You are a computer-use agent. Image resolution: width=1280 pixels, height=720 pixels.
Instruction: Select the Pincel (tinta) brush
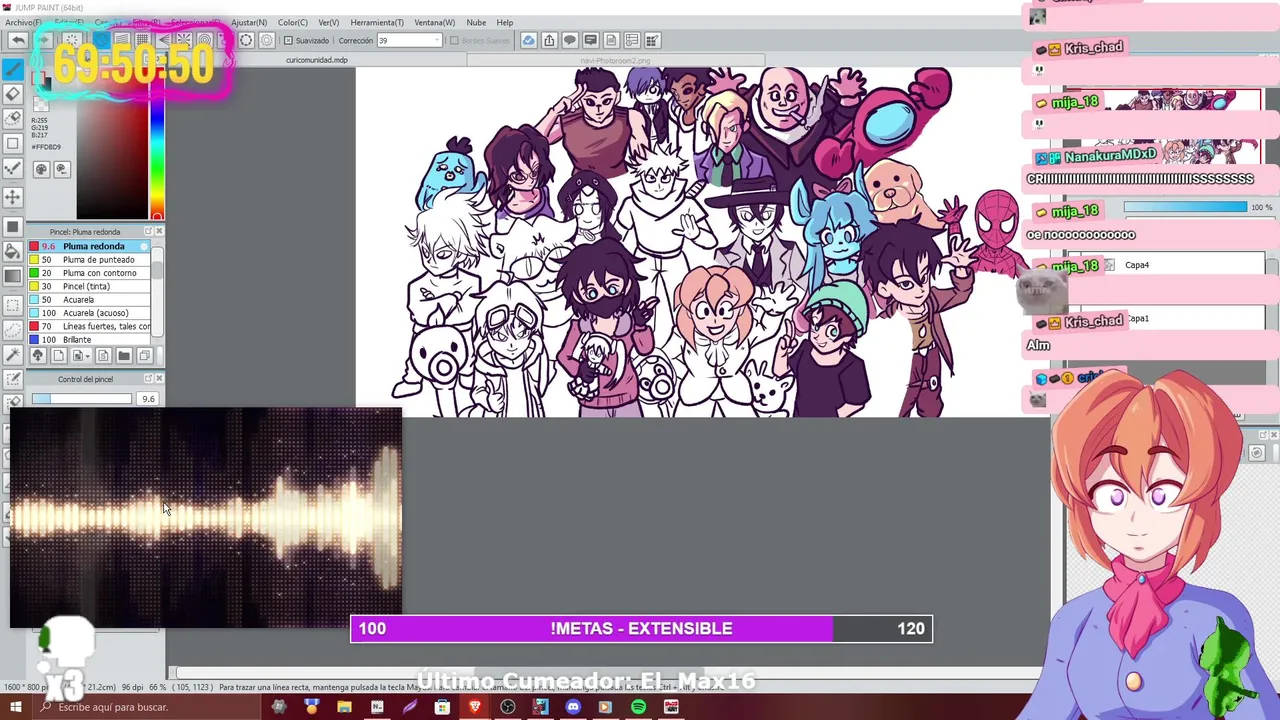pos(89,286)
